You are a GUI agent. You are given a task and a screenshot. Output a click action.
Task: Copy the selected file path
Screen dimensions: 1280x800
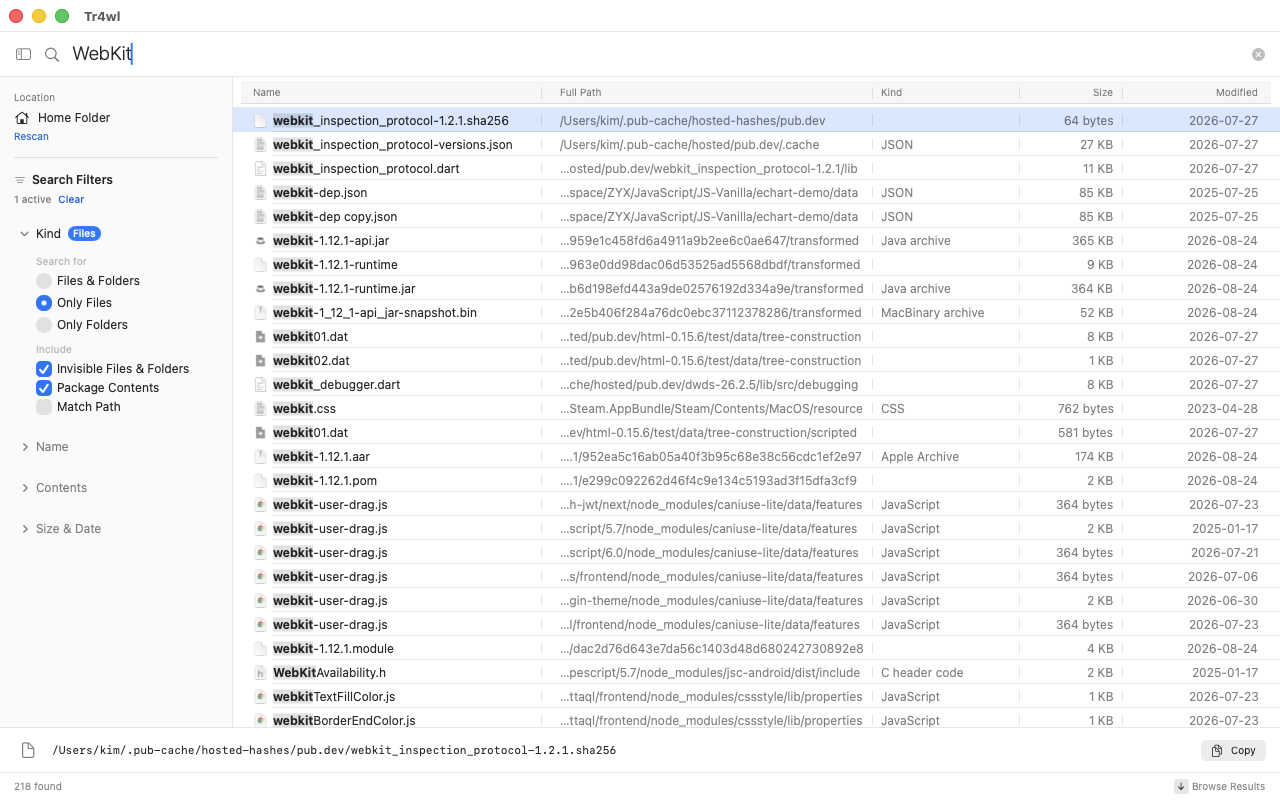1233,750
